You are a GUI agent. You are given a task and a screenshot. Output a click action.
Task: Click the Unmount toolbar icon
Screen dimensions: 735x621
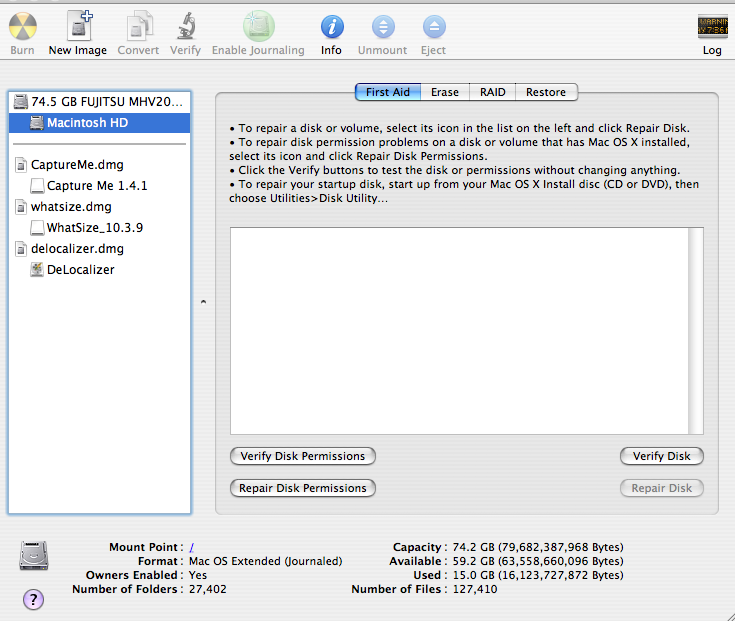click(383, 27)
